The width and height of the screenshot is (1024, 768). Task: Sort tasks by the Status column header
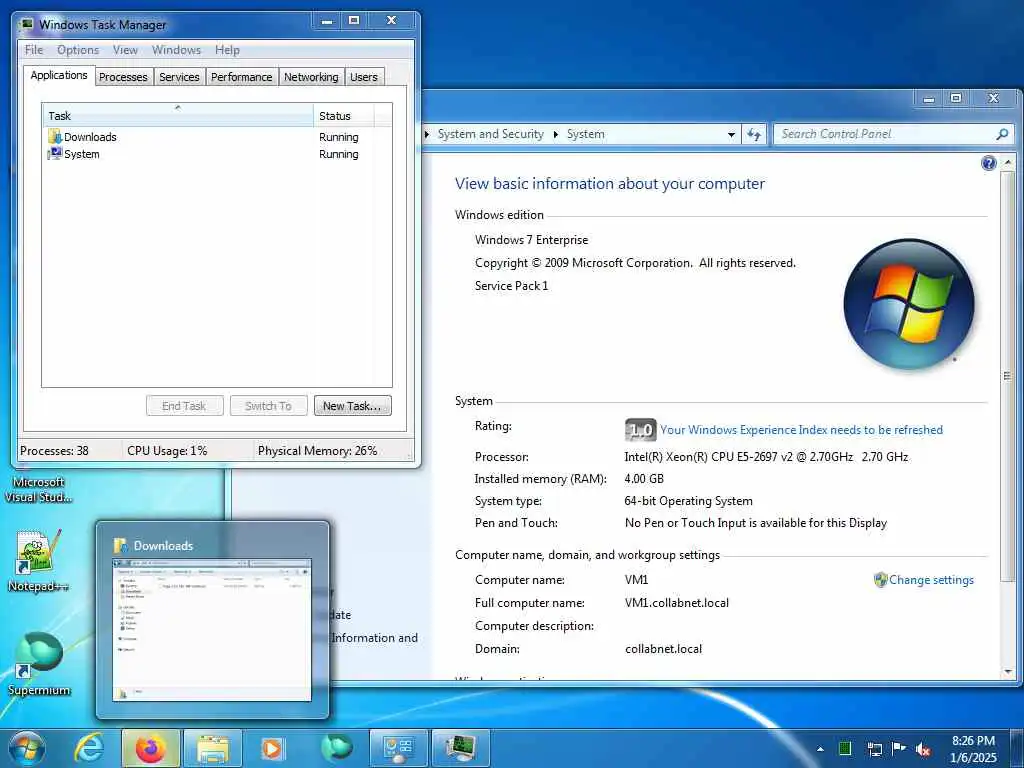(344, 116)
